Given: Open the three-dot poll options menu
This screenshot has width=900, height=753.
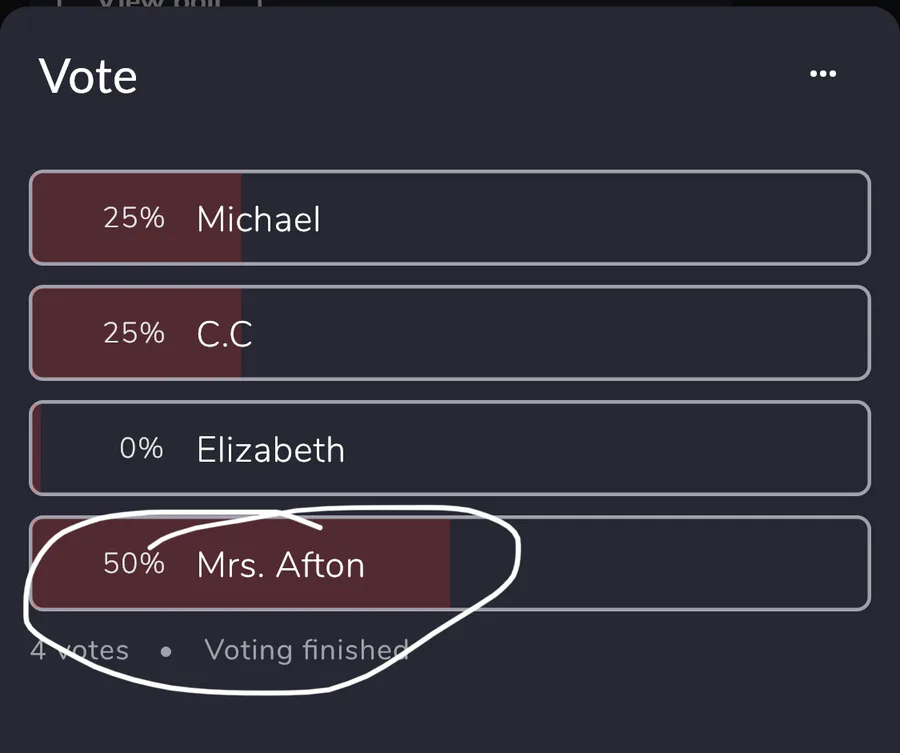Looking at the screenshot, I should [822, 74].
